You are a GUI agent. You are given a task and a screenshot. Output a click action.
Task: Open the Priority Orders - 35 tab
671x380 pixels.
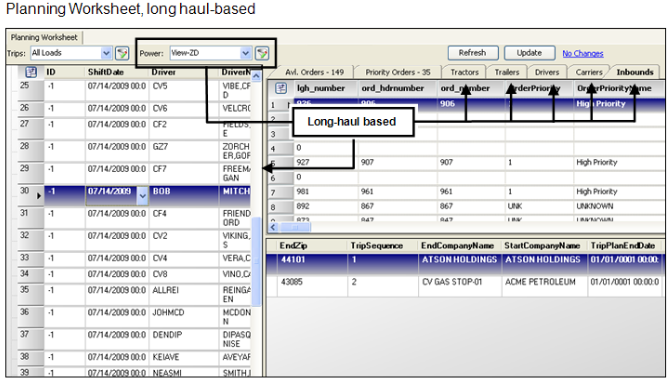click(398, 72)
